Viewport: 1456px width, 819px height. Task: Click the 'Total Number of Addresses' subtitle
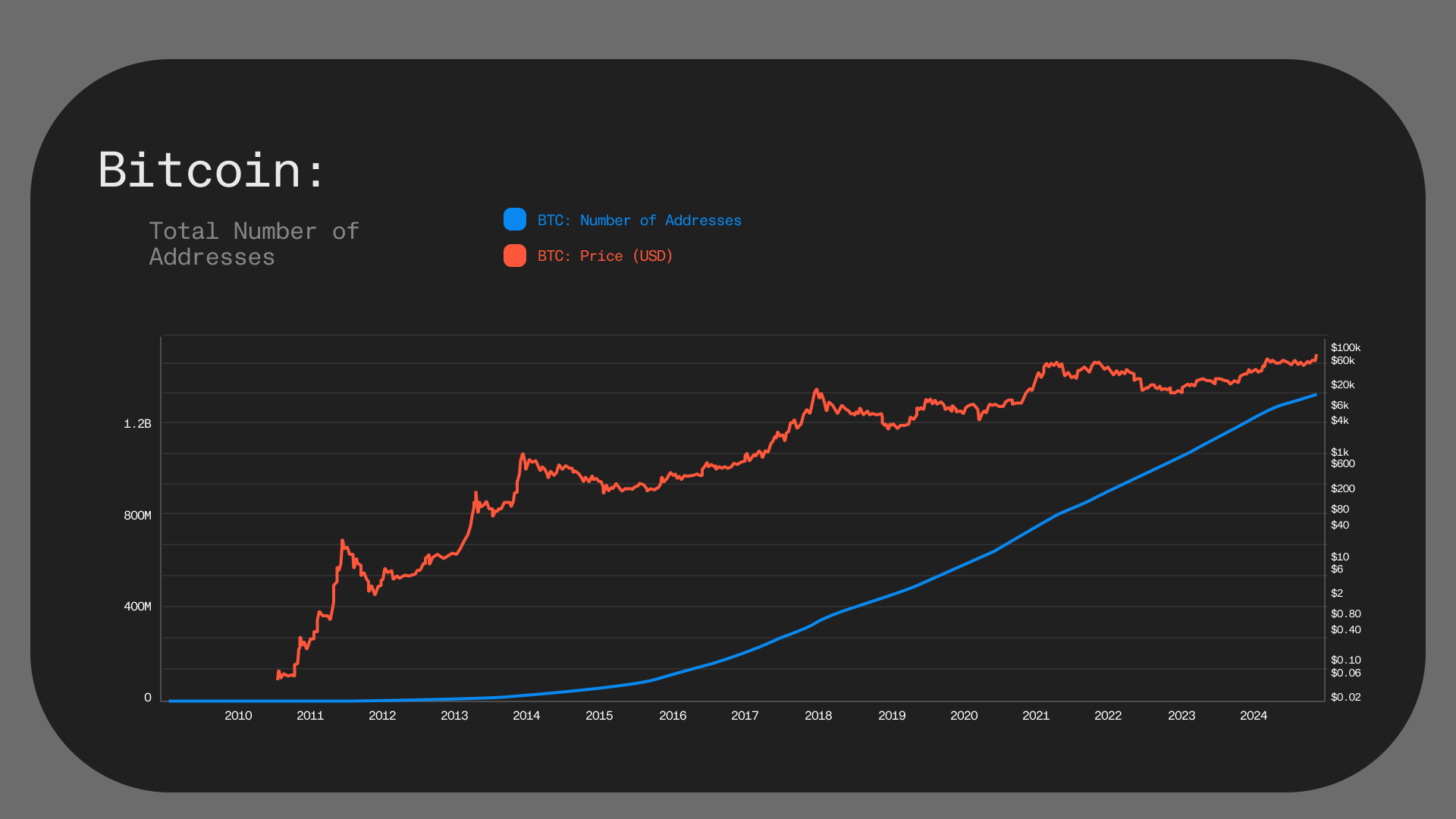253,243
